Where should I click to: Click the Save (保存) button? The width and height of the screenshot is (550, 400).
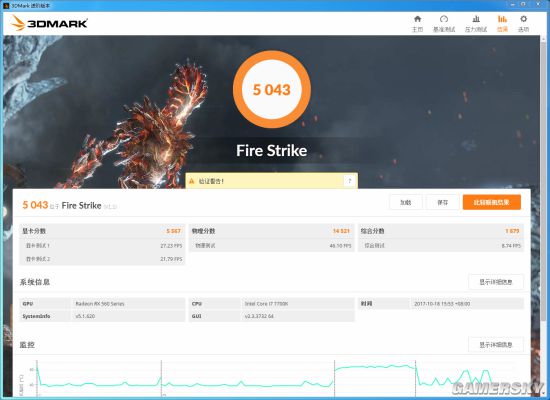pos(443,202)
